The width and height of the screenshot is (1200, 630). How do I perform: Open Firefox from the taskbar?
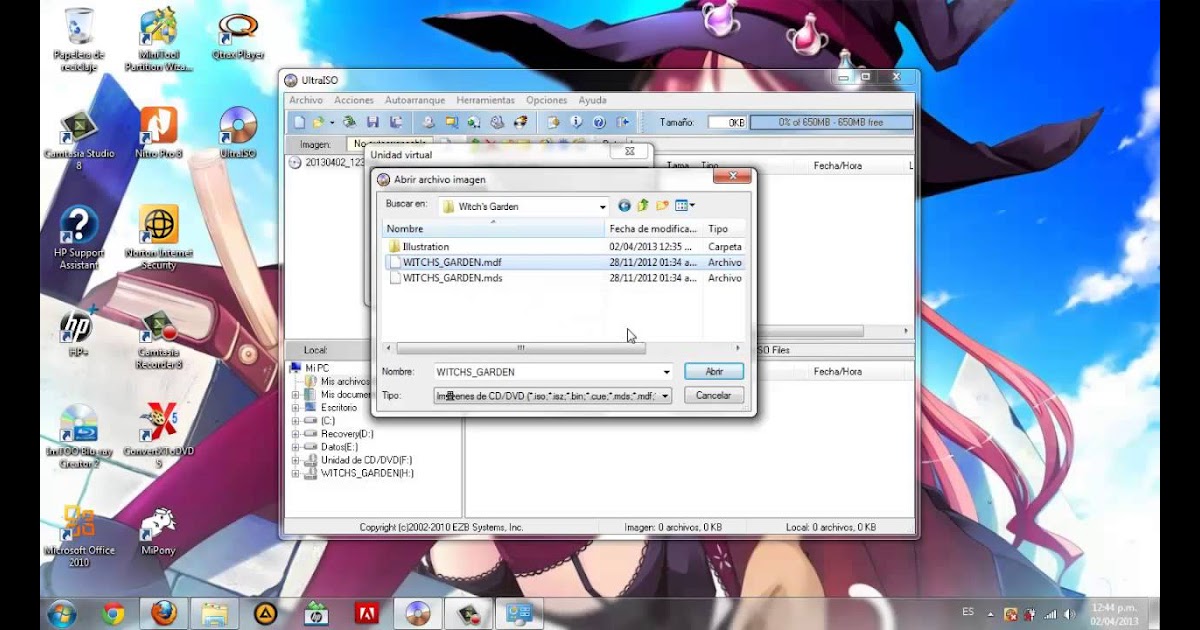tap(163, 613)
